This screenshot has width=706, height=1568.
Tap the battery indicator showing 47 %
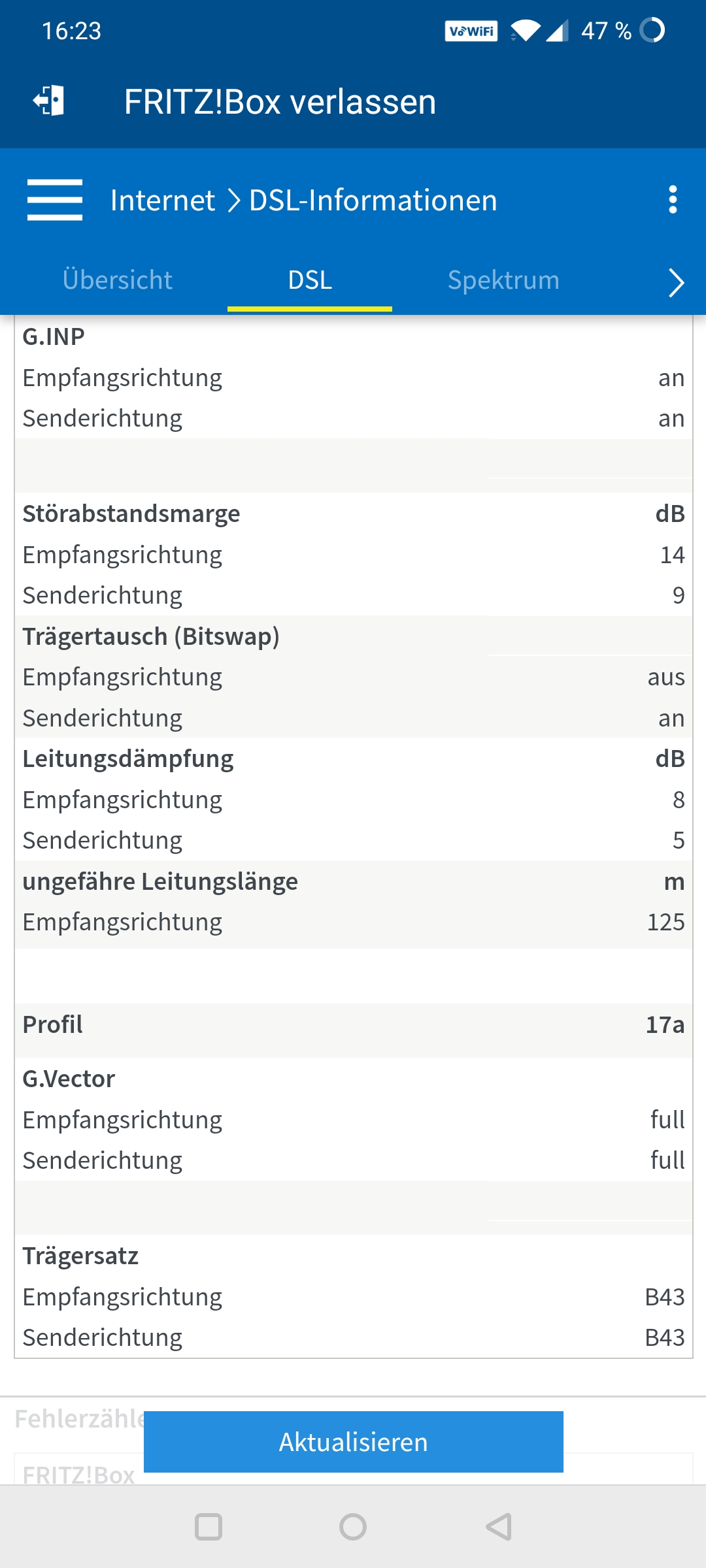[x=605, y=29]
